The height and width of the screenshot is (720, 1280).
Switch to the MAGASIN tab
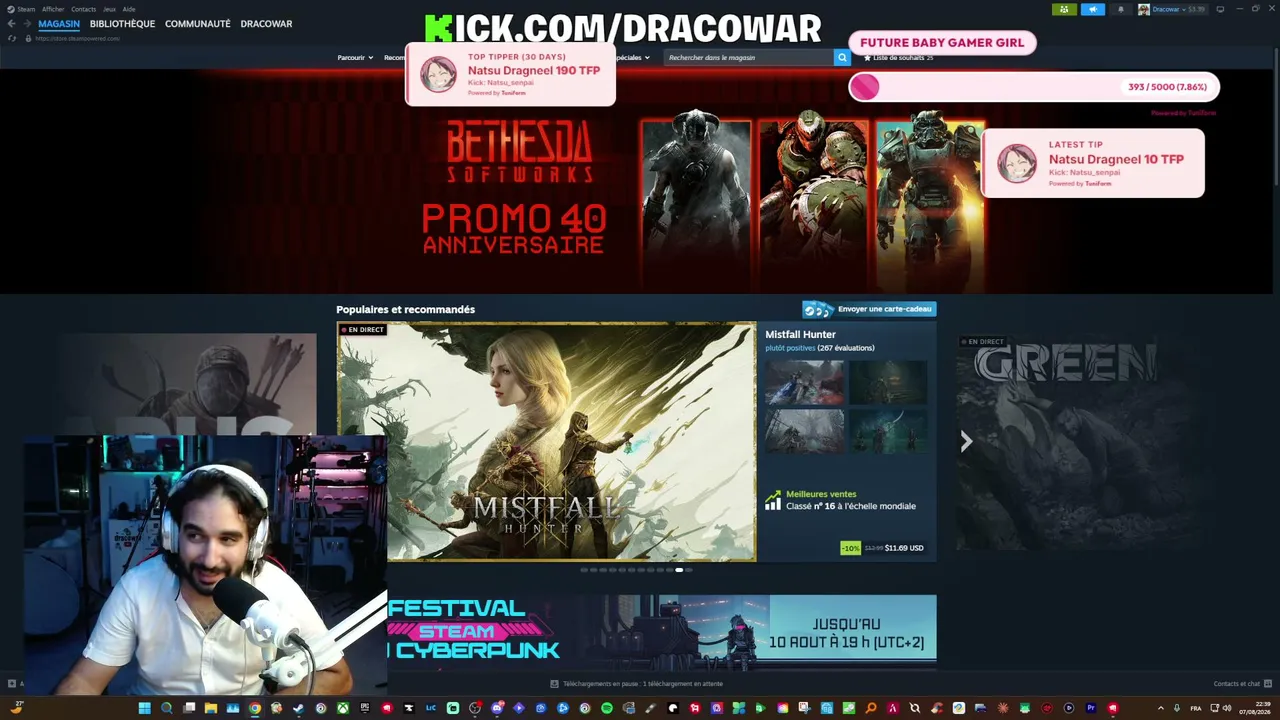pyautogui.click(x=59, y=24)
